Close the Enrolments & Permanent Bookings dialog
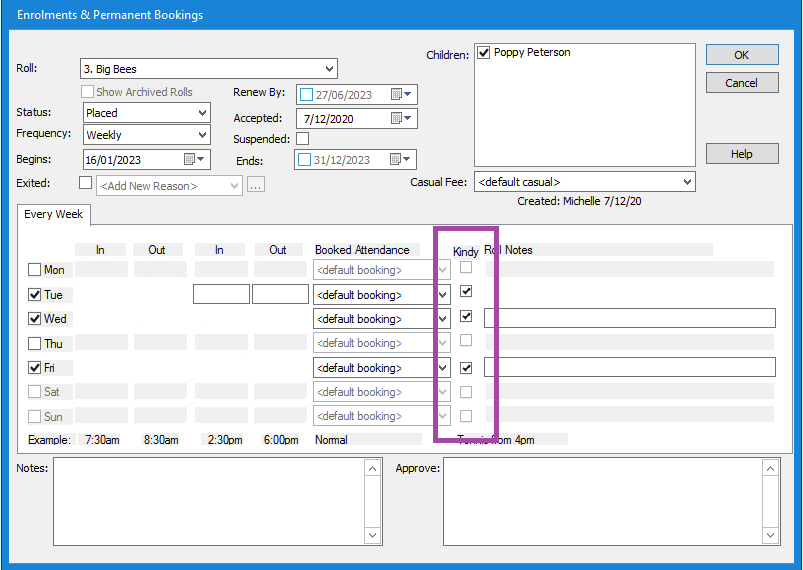This screenshot has height=570, width=803. pos(741,83)
